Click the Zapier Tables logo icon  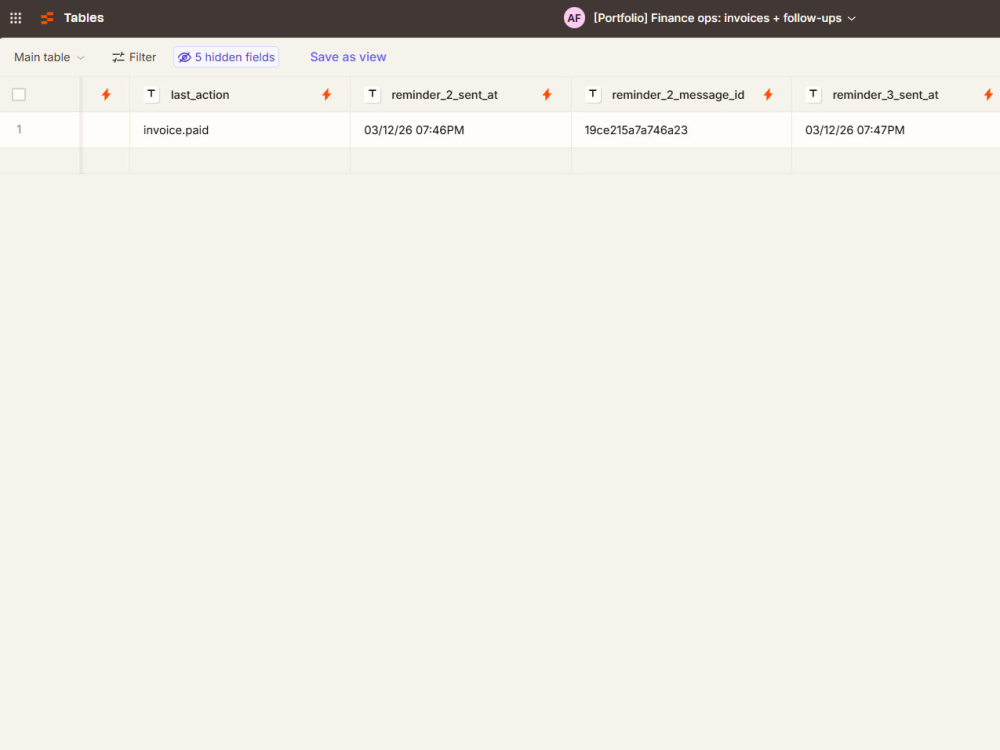point(47,18)
